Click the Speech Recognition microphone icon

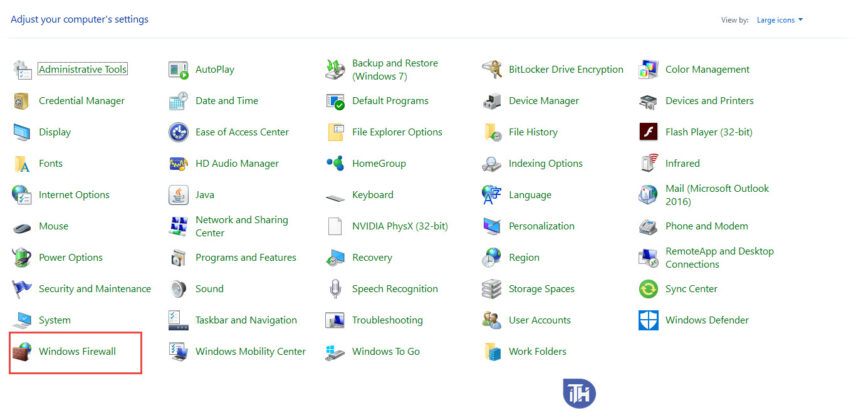coord(336,289)
